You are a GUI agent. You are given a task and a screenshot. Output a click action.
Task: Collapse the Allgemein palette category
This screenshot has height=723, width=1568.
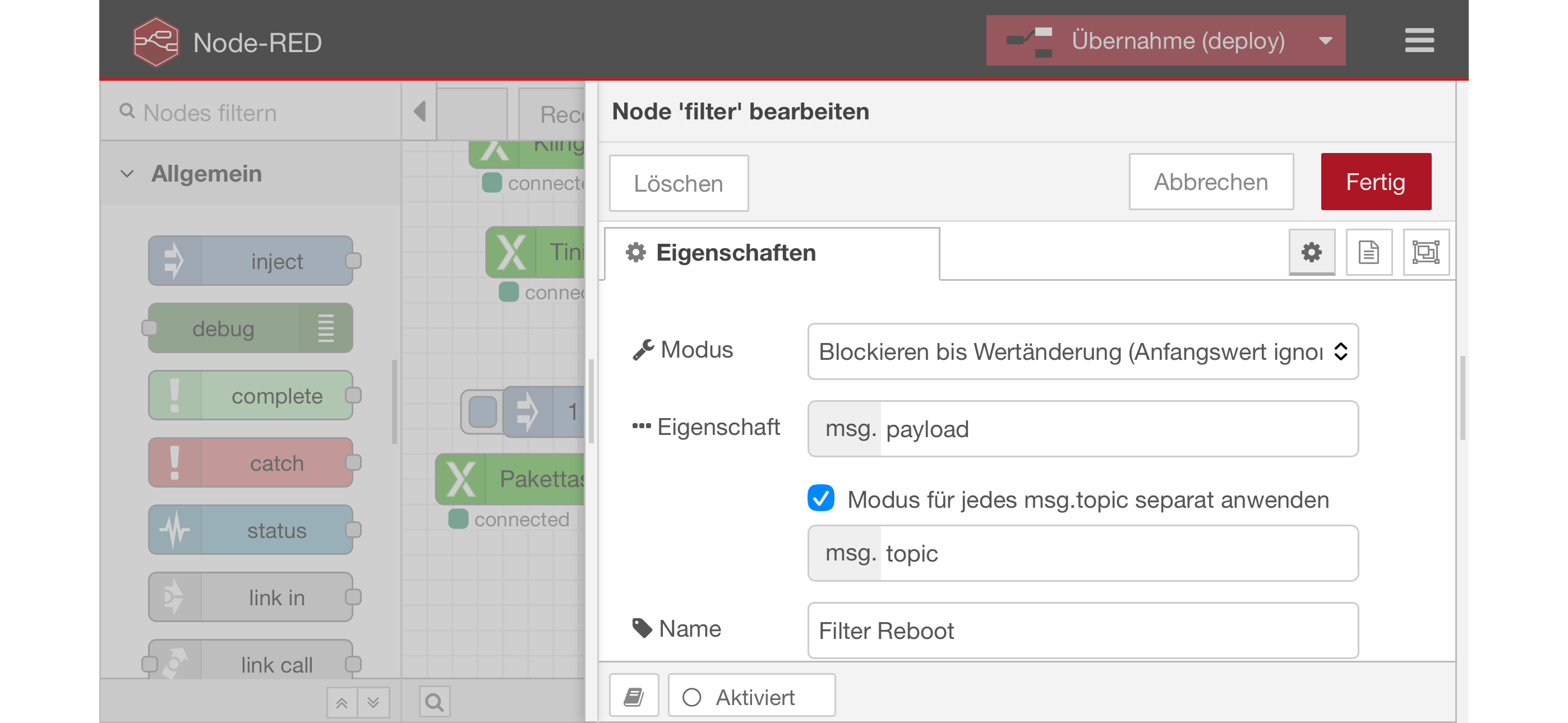(127, 174)
